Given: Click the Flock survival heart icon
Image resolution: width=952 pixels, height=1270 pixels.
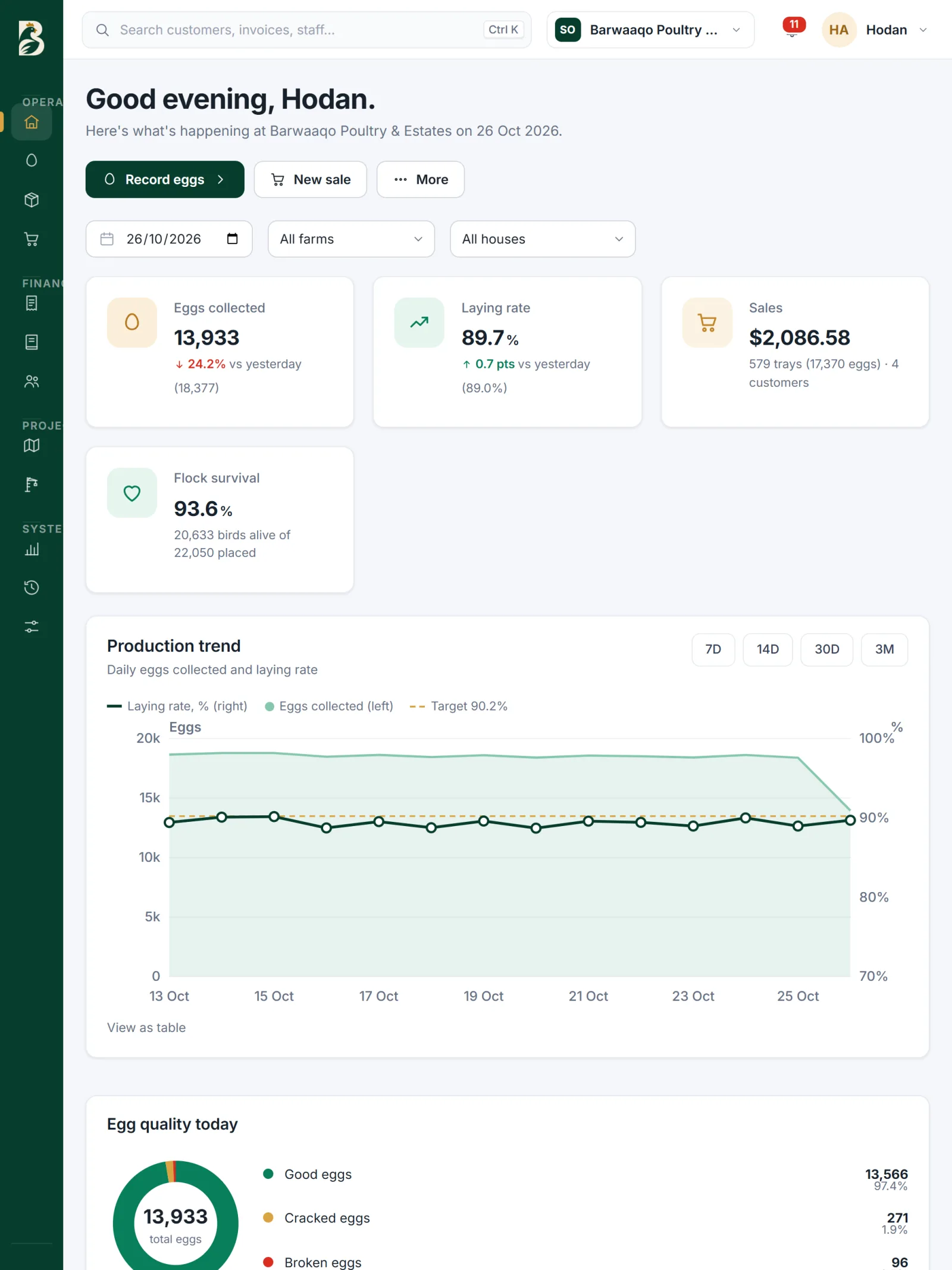Looking at the screenshot, I should click(x=132, y=493).
